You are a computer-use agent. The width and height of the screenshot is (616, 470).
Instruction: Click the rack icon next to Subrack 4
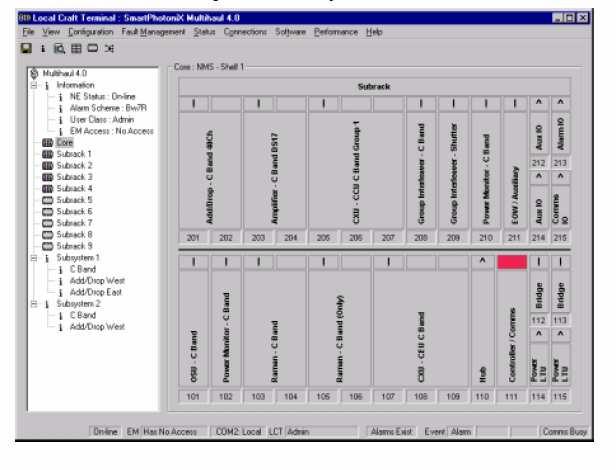coord(48,189)
